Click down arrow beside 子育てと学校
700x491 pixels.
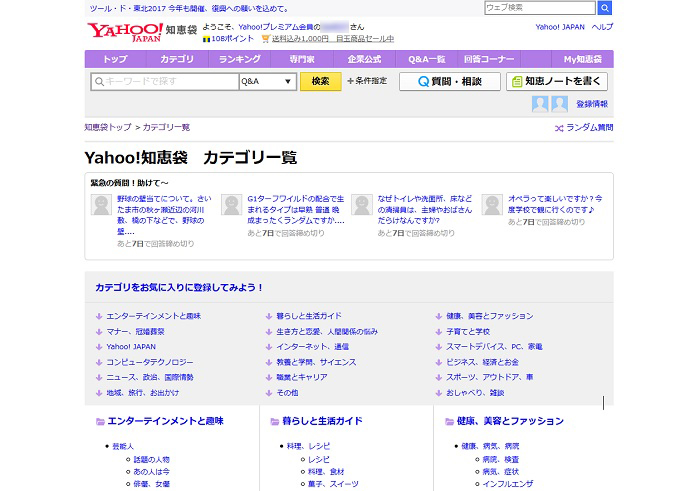[x=439, y=332]
